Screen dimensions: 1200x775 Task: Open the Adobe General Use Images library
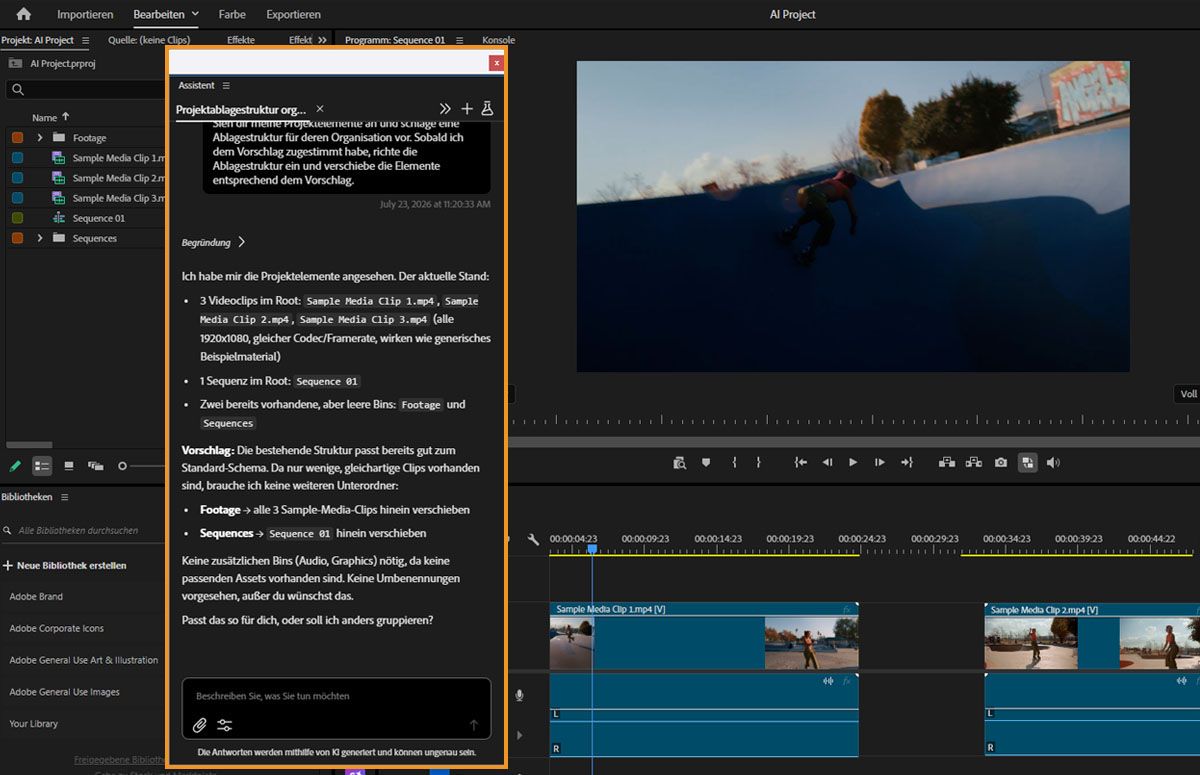click(64, 692)
